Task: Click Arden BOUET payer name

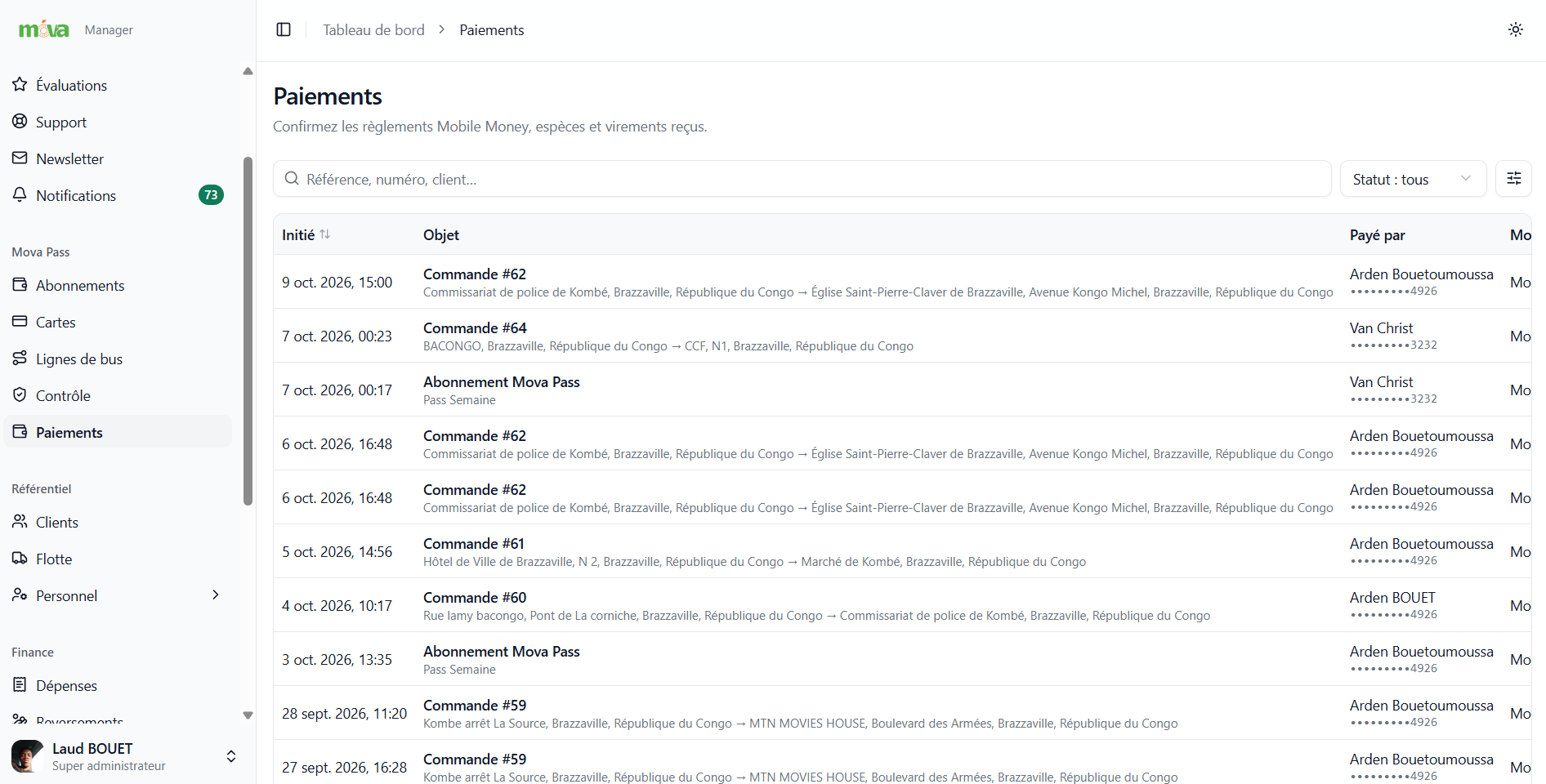Action: coord(1392,597)
